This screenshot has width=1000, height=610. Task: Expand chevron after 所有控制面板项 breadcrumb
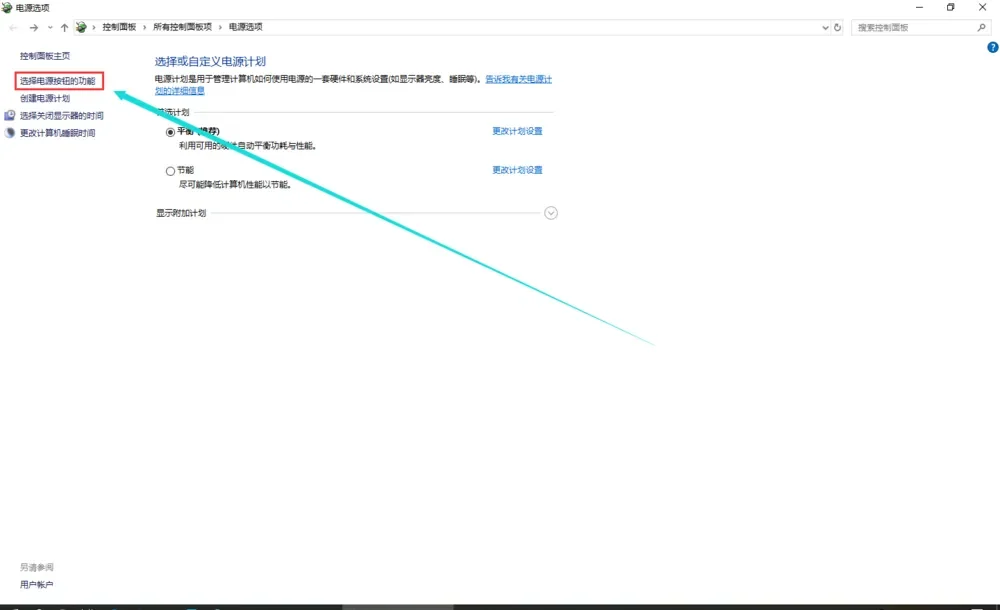click(x=220, y=27)
